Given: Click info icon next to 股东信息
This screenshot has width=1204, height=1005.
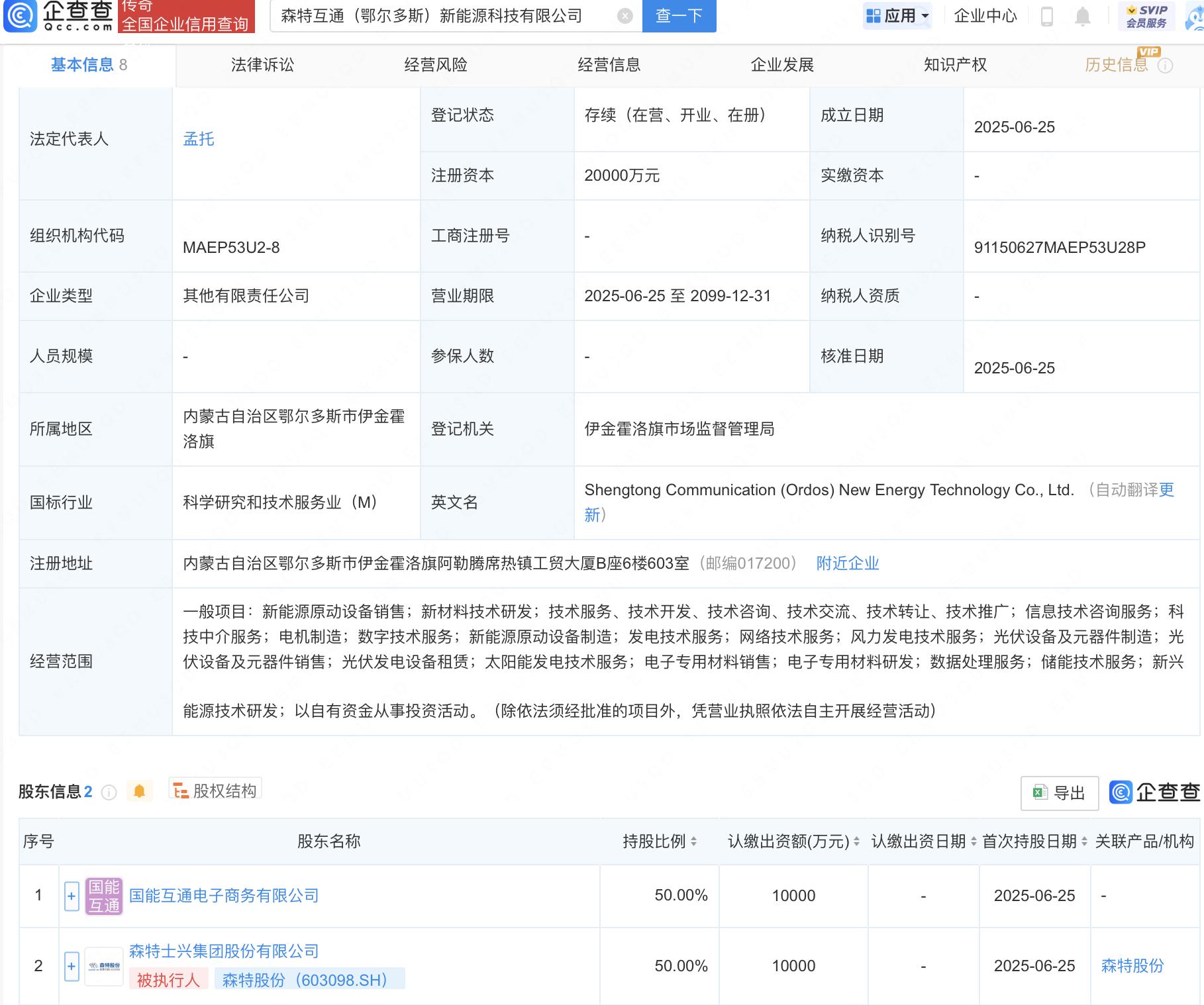Looking at the screenshot, I should point(109,792).
